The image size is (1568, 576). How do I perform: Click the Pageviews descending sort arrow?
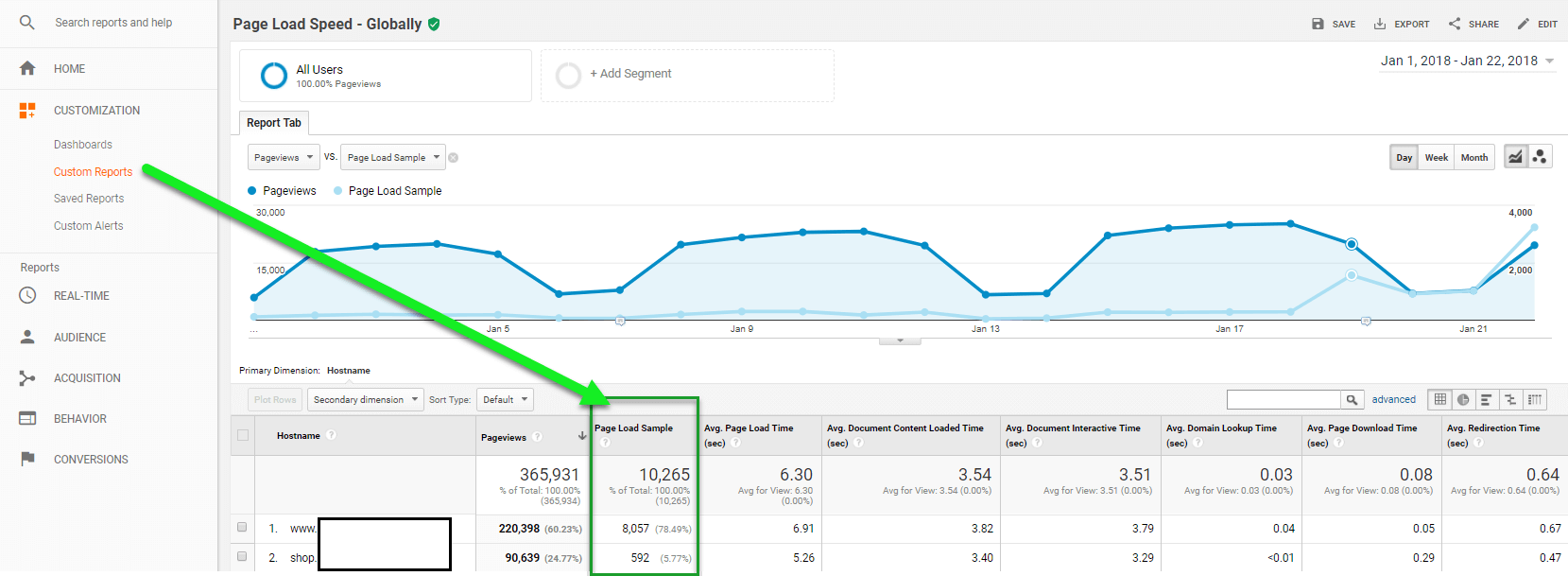(582, 436)
